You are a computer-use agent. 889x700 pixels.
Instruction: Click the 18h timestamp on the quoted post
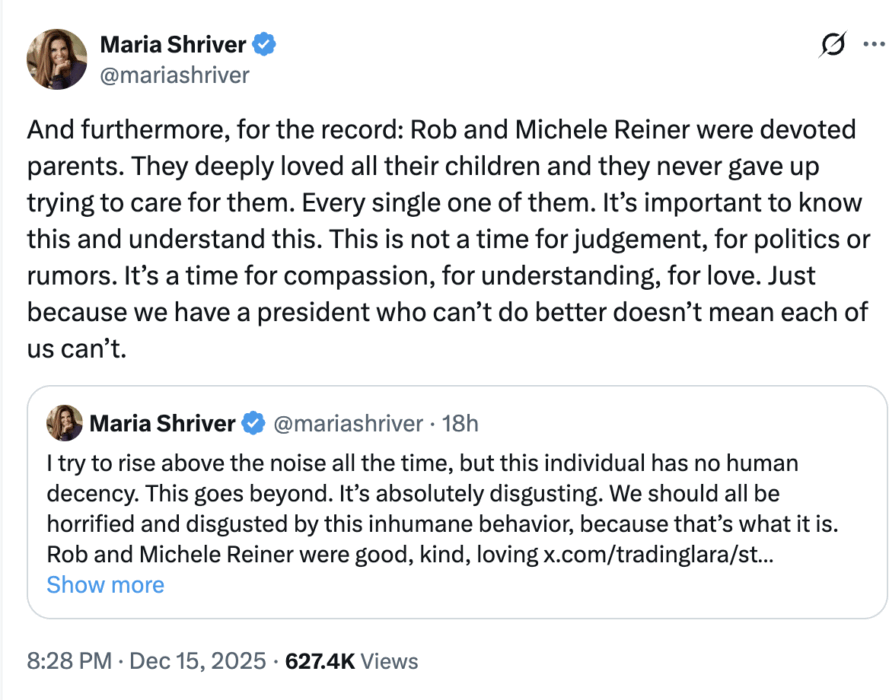tap(460, 424)
